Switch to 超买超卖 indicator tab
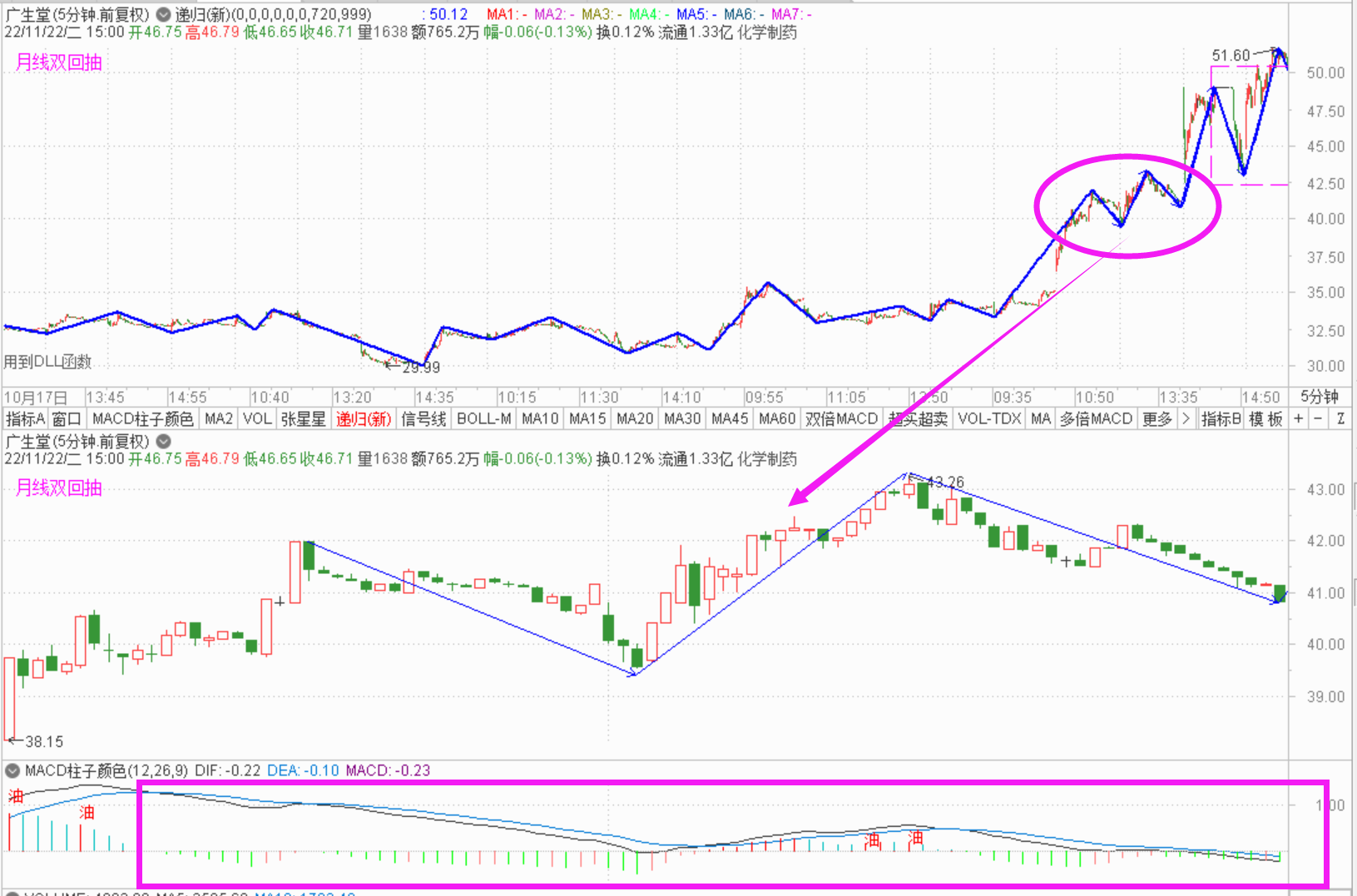Viewport: 1357px width, 896px height. [919, 418]
